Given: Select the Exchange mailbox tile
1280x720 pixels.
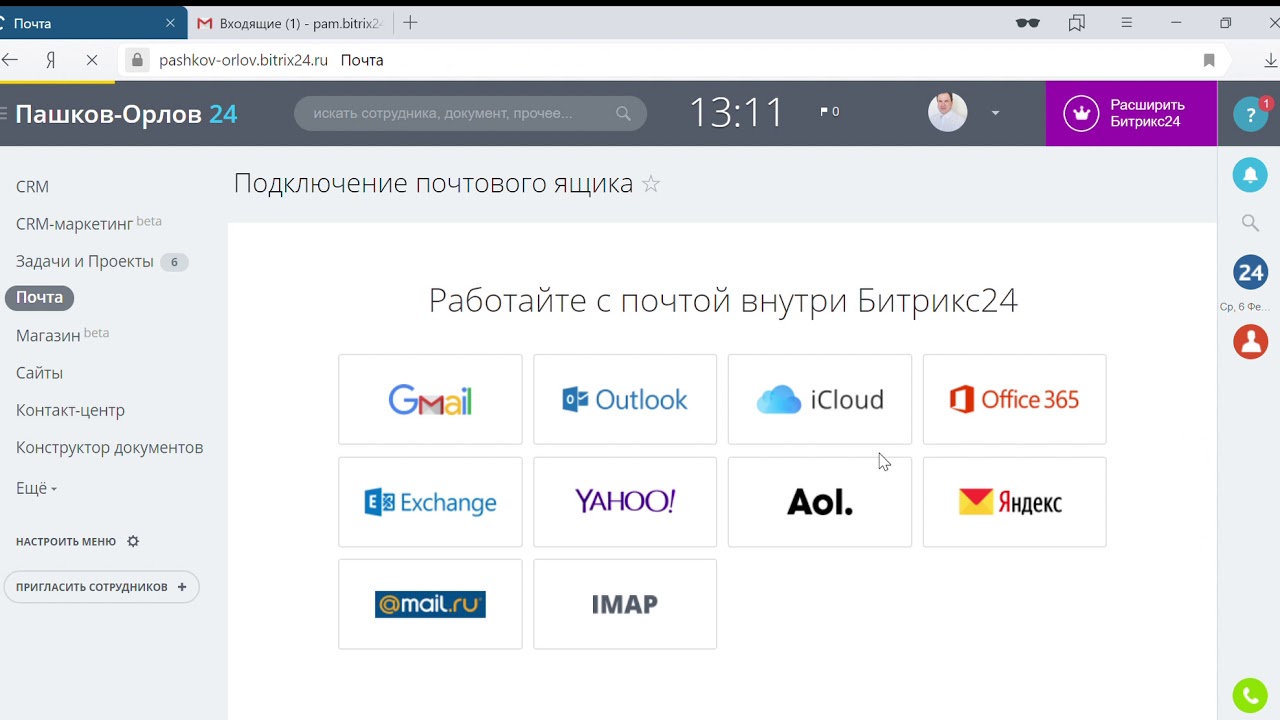Looking at the screenshot, I should coord(430,502).
